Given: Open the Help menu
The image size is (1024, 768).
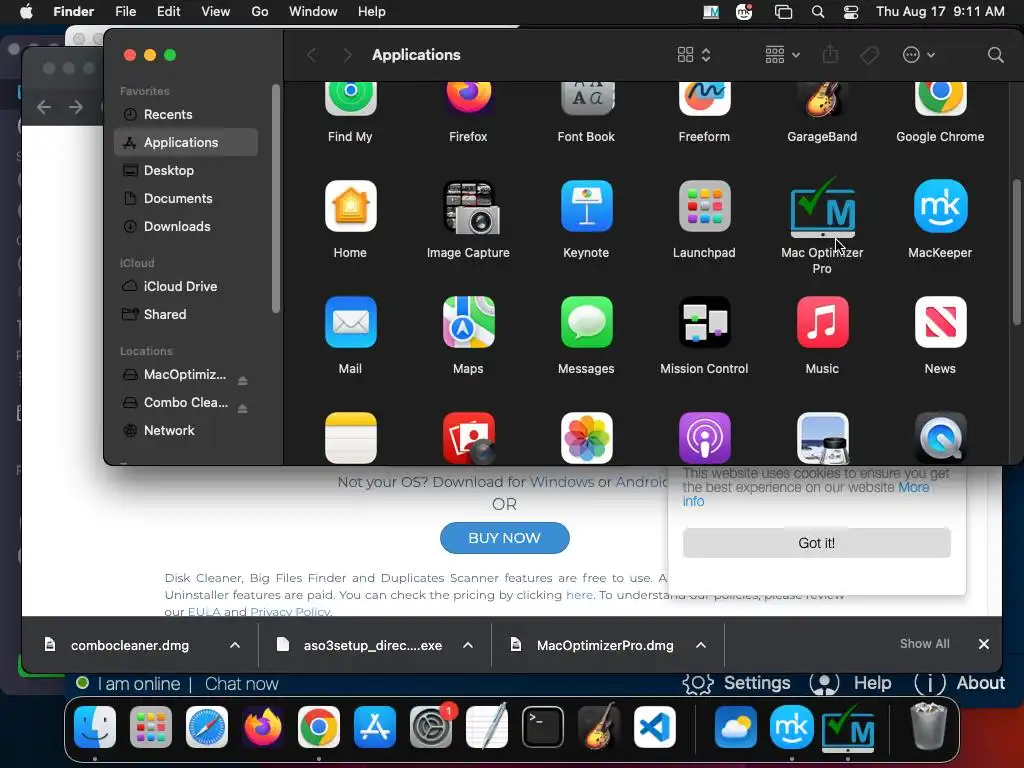Looking at the screenshot, I should (372, 12).
